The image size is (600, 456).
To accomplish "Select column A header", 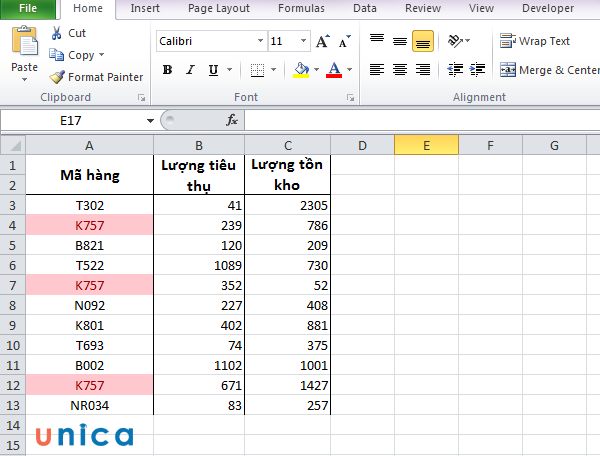I will (89, 145).
